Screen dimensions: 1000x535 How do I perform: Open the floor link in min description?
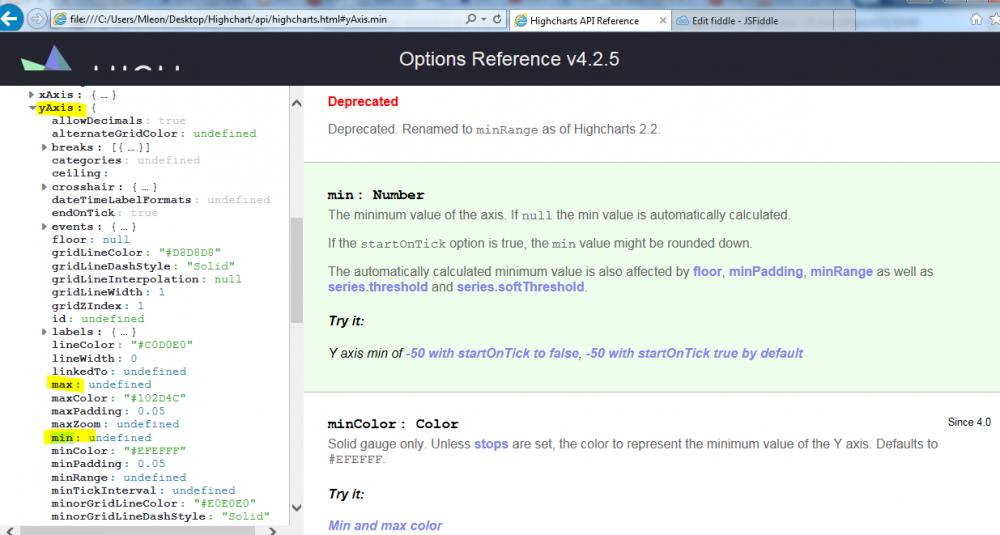(x=707, y=272)
